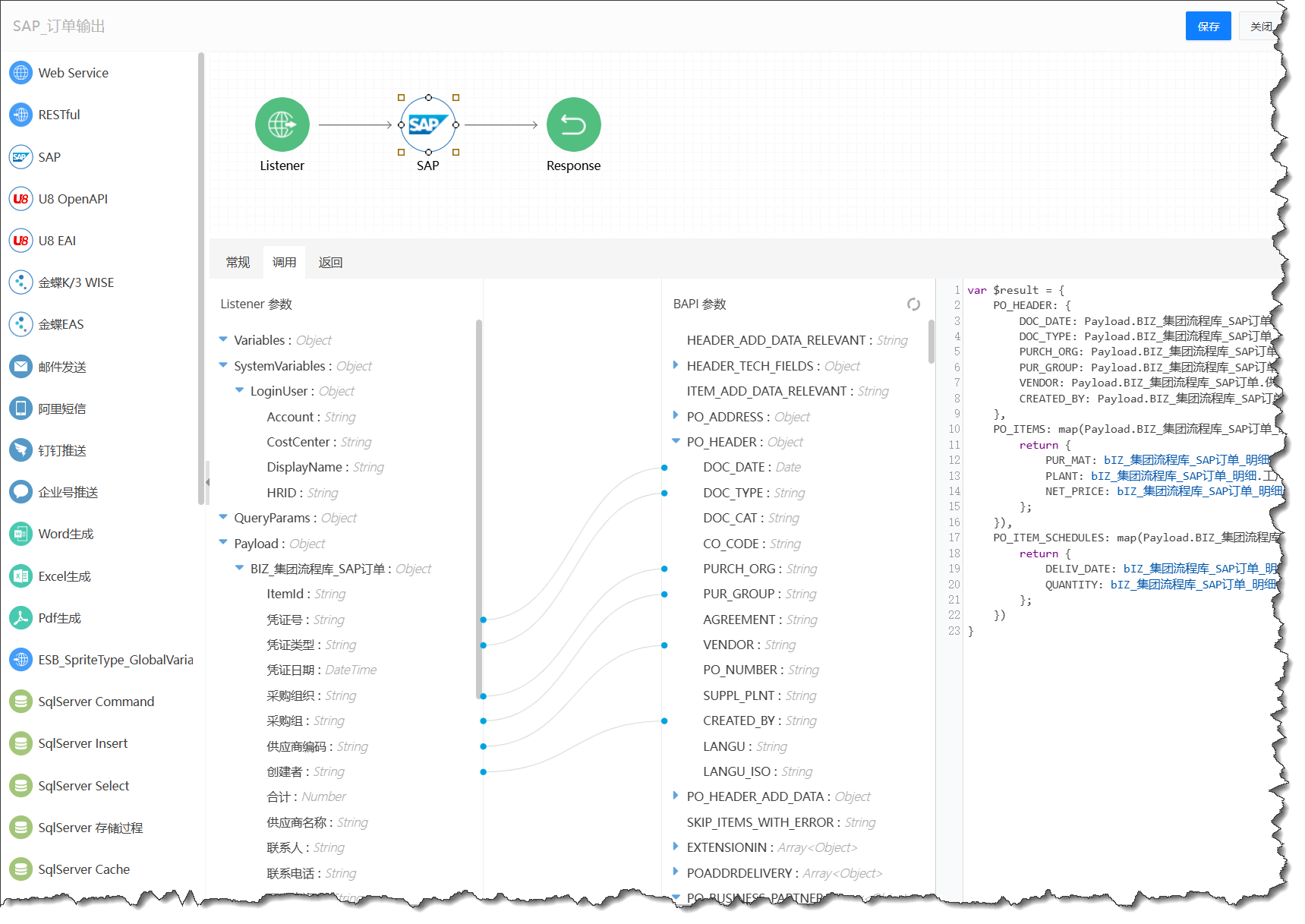The width and height of the screenshot is (1305, 924).
Task: Select the Pdf生成 component icon
Action: (x=20, y=618)
